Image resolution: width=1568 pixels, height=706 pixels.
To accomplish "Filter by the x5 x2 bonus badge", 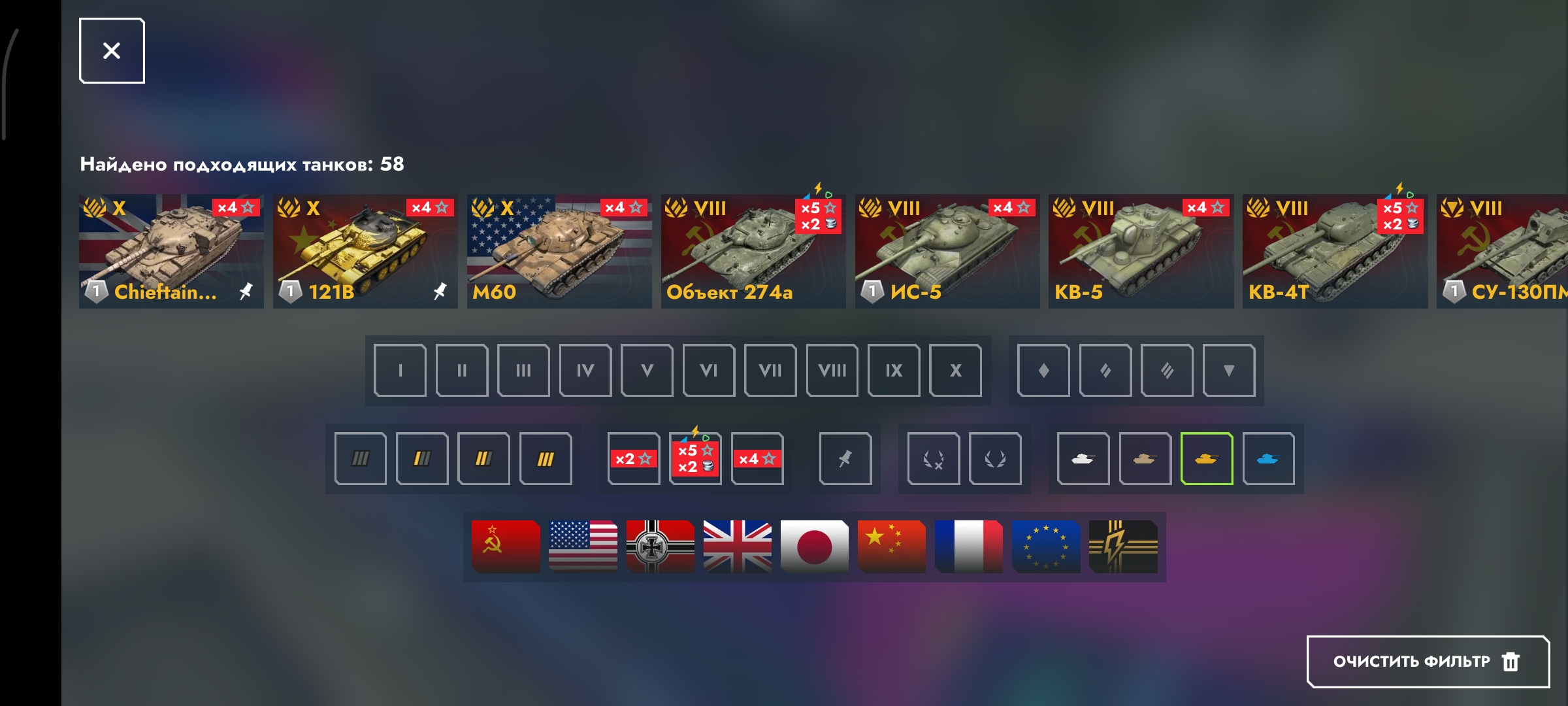I will 695,459.
